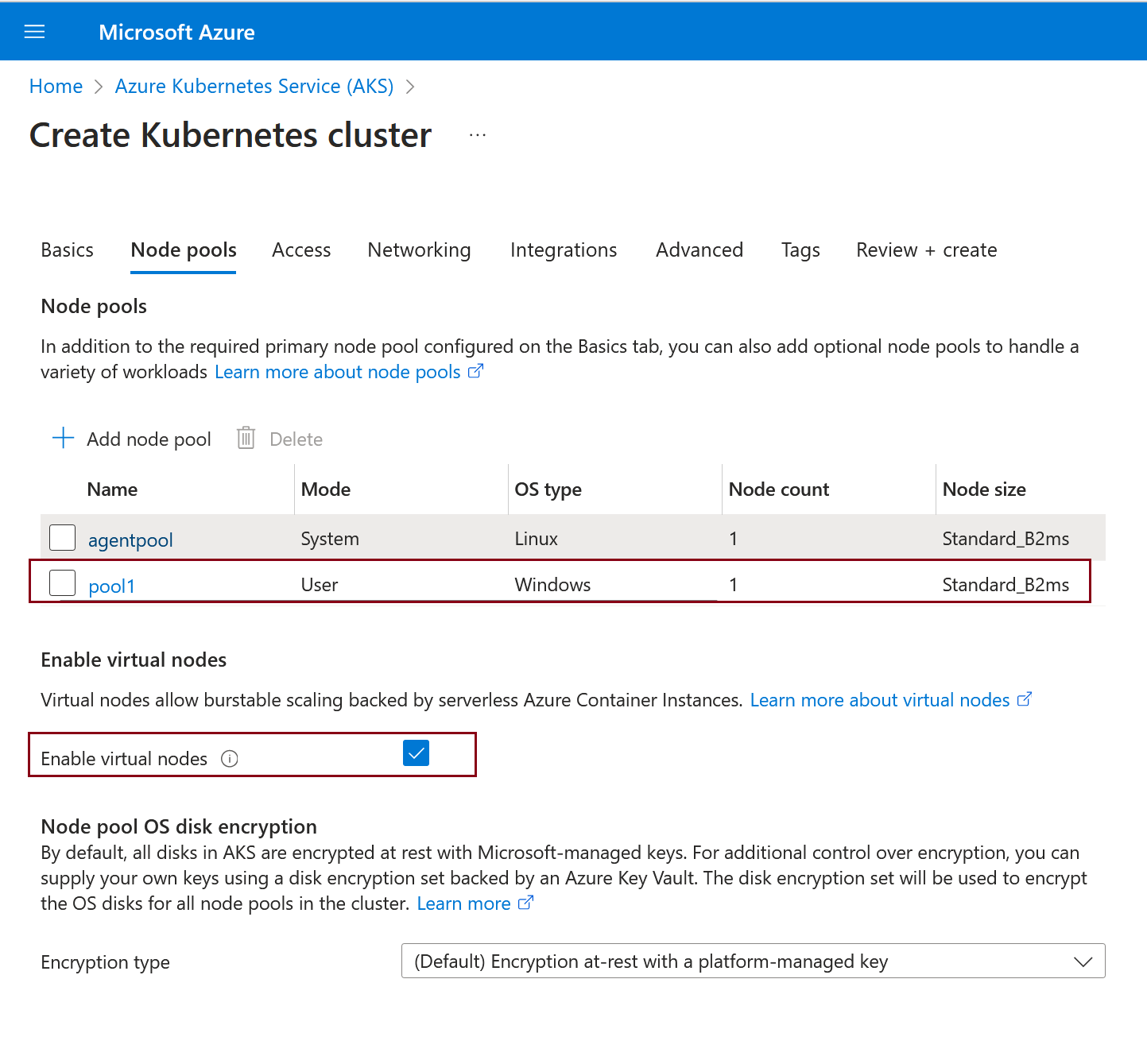Open the virtual nodes external link icon

(x=1024, y=698)
